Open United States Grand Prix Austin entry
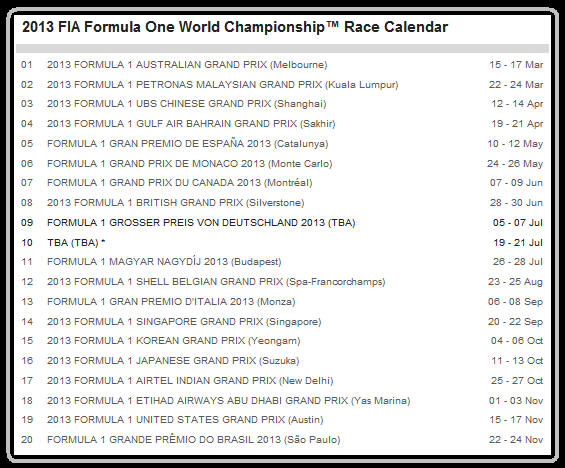Screen dimensions: 565x468 185,419
